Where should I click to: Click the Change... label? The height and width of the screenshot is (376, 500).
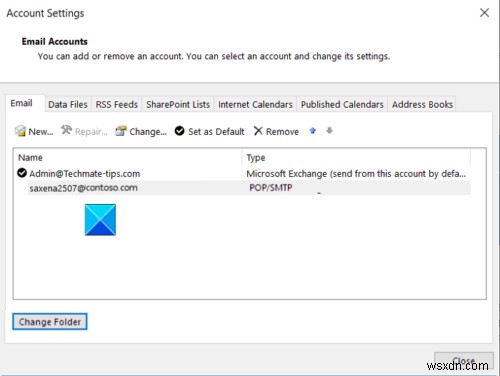coord(148,132)
